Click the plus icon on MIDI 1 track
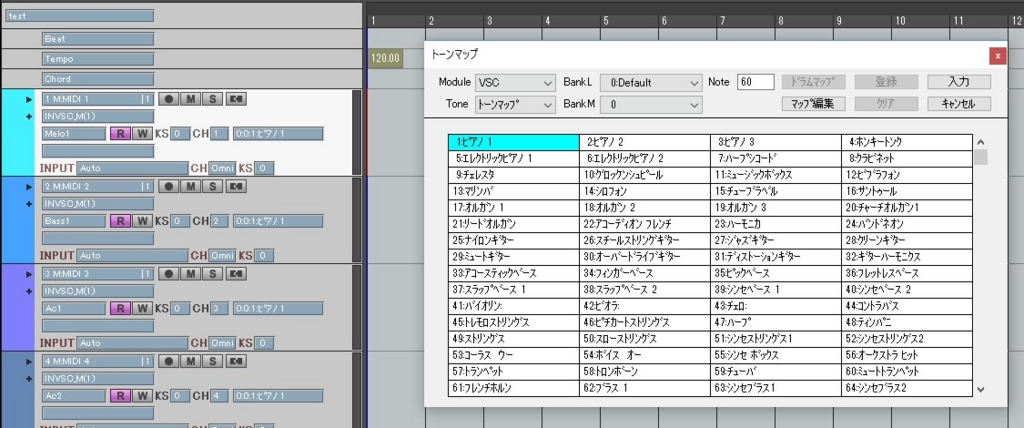 (29, 116)
